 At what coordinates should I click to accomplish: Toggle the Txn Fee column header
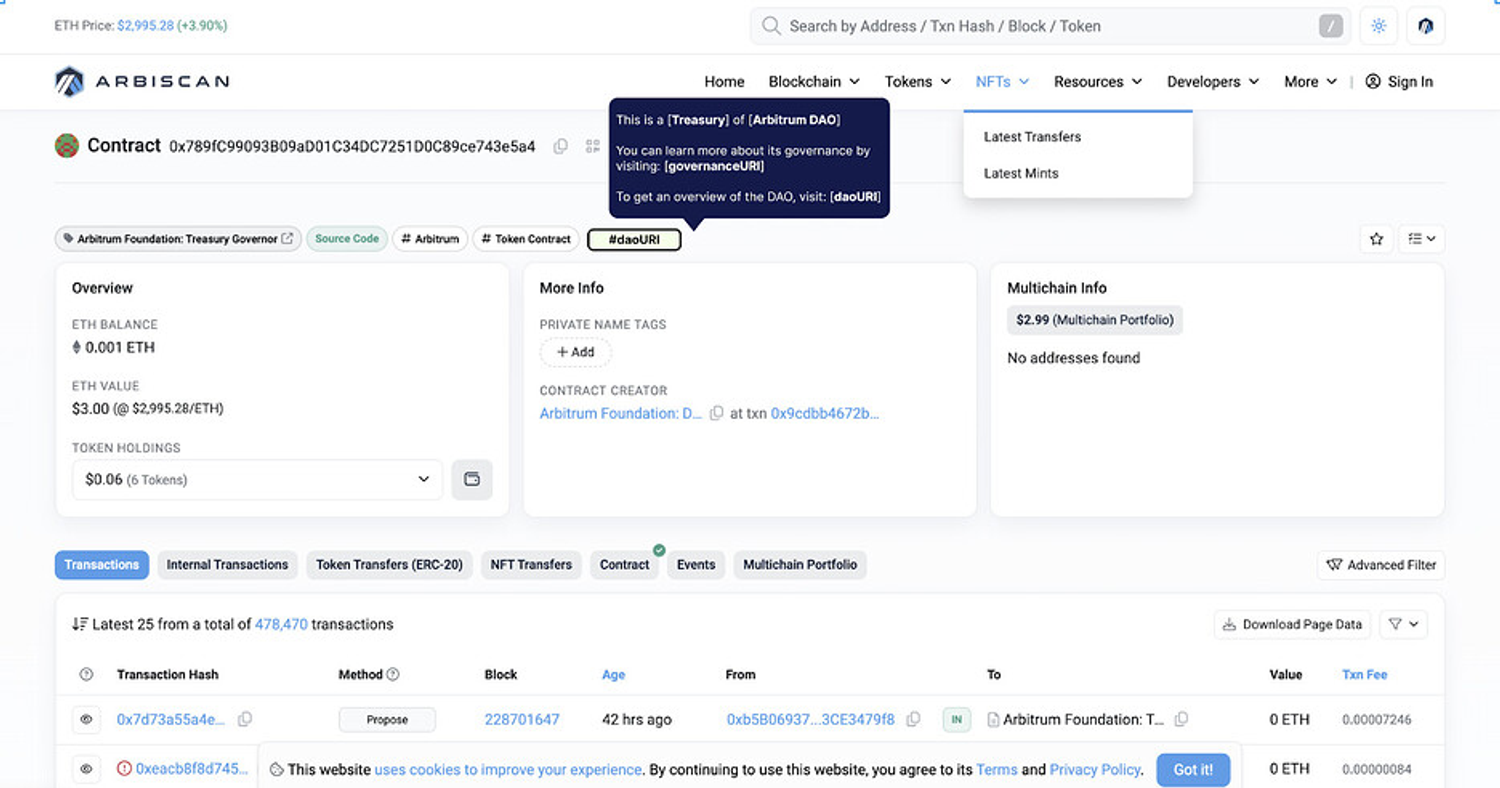click(1365, 675)
